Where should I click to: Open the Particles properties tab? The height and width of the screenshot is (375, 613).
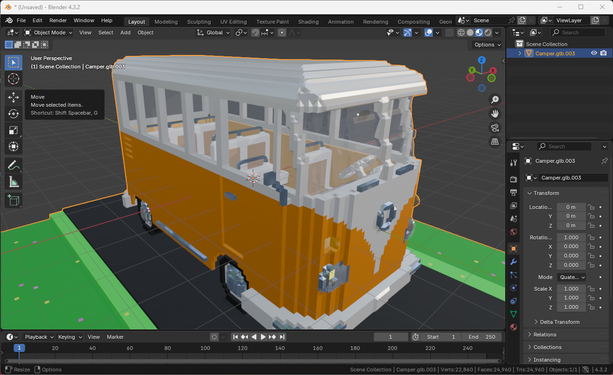pyautogui.click(x=514, y=275)
